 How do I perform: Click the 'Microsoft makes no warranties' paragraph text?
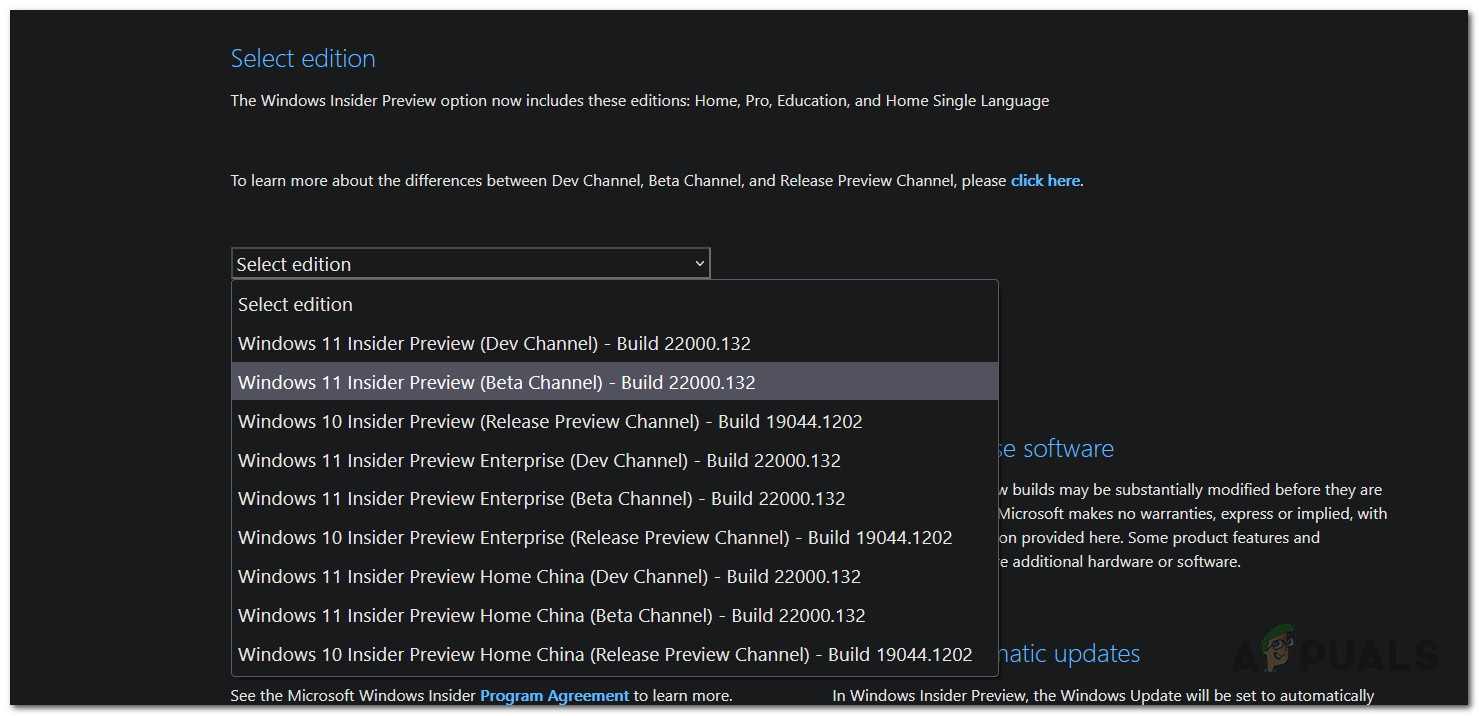point(1192,513)
